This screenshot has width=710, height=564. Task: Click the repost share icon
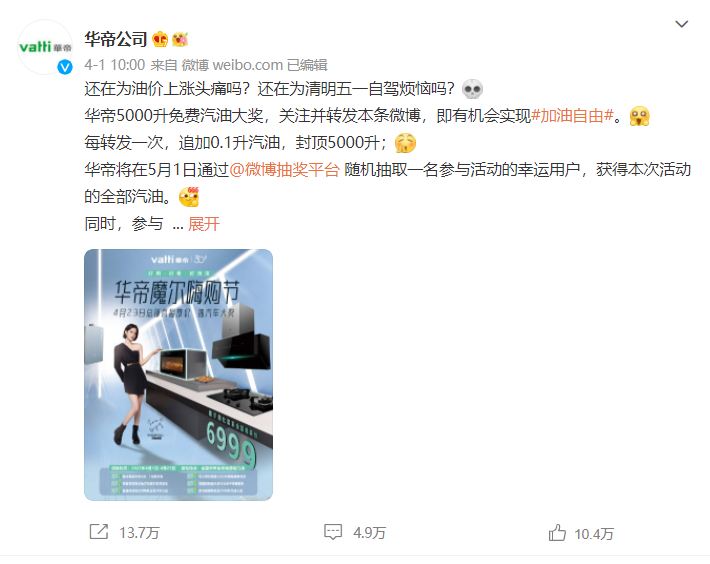(x=99, y=532)
